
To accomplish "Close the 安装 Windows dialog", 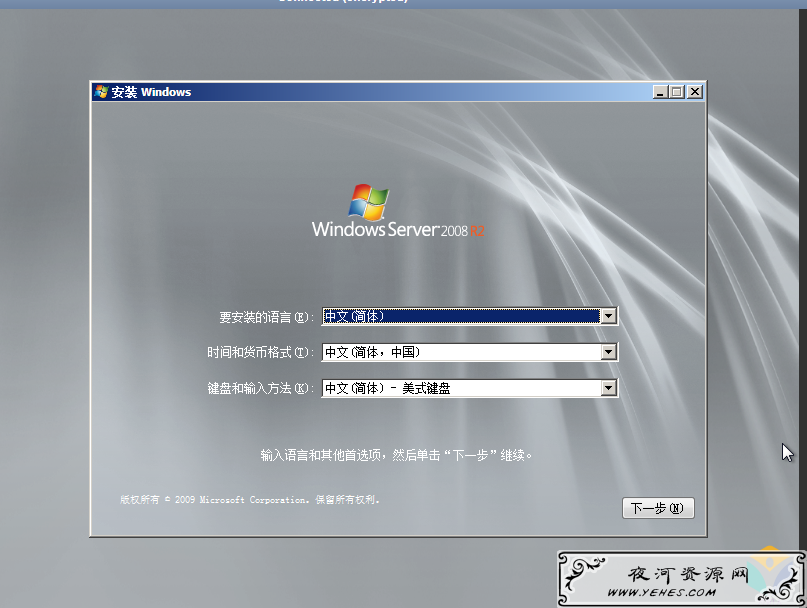I will pyautogui.click(x=695, y=92).
